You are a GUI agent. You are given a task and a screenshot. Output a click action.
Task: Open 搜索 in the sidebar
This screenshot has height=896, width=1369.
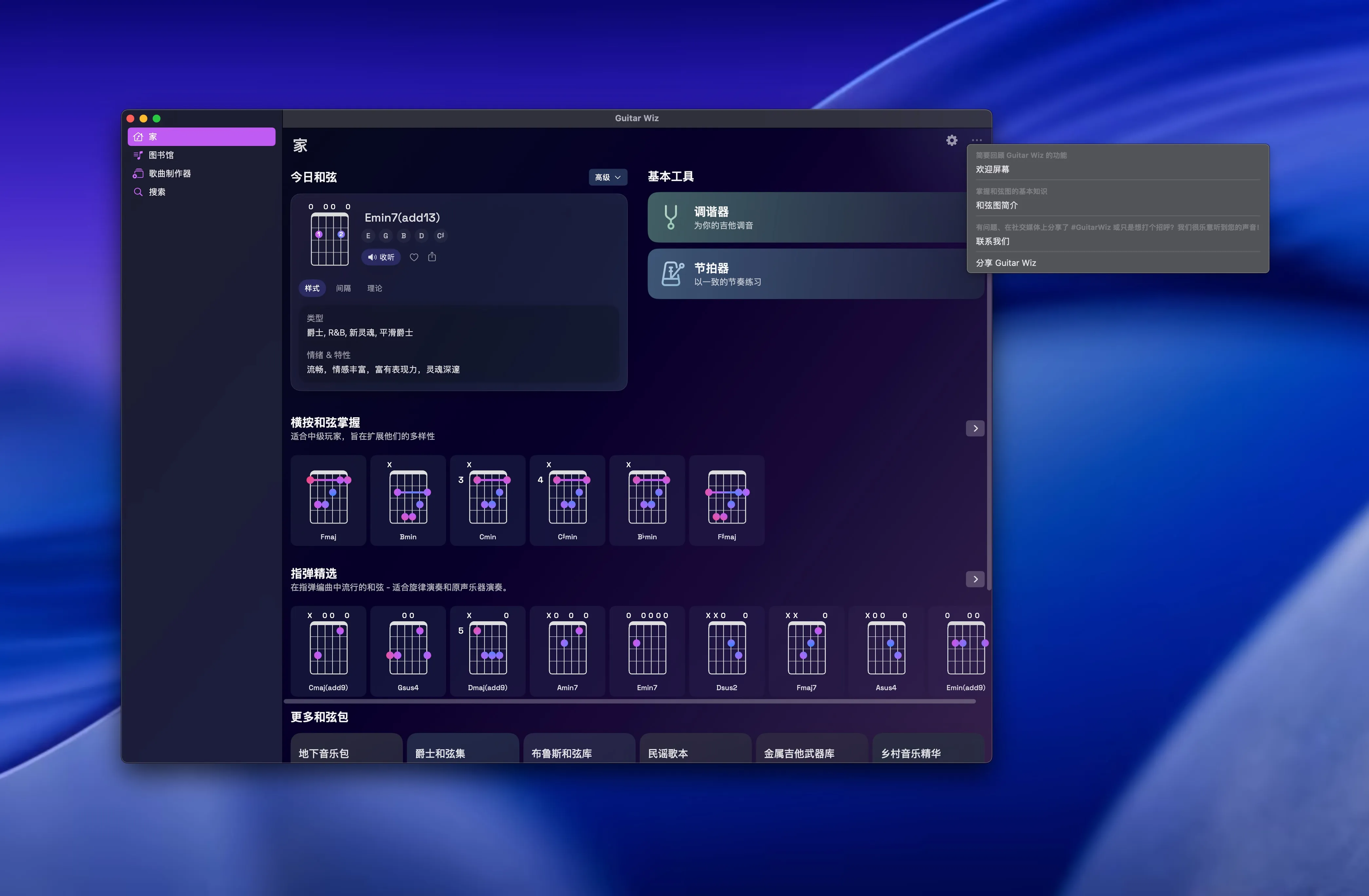[x=201, y=192]
